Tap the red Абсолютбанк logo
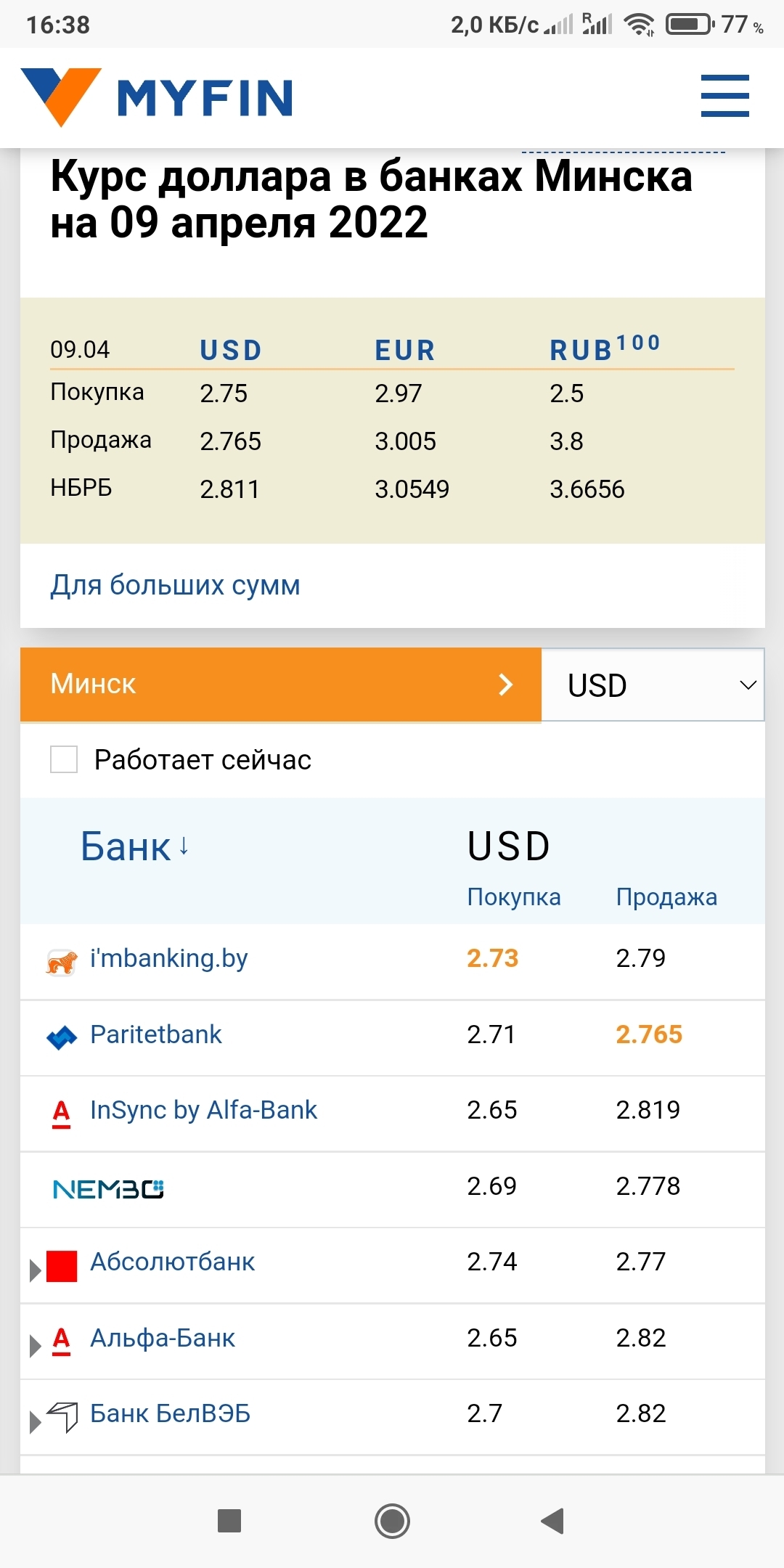The width and height of the screenshot is (784, 1568). 62,1266
